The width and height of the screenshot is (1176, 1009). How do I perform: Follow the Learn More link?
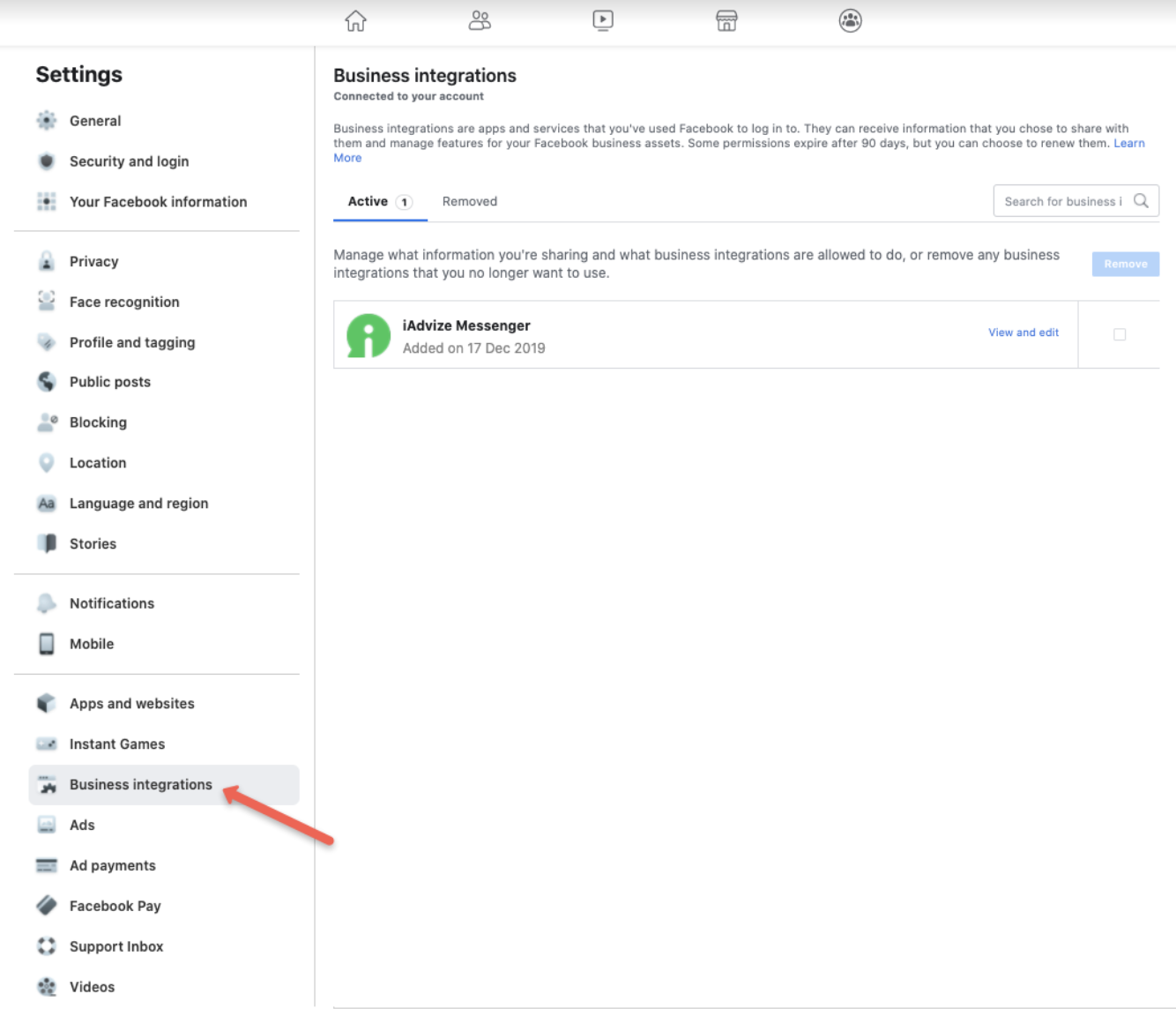[x=1129, y=143]
